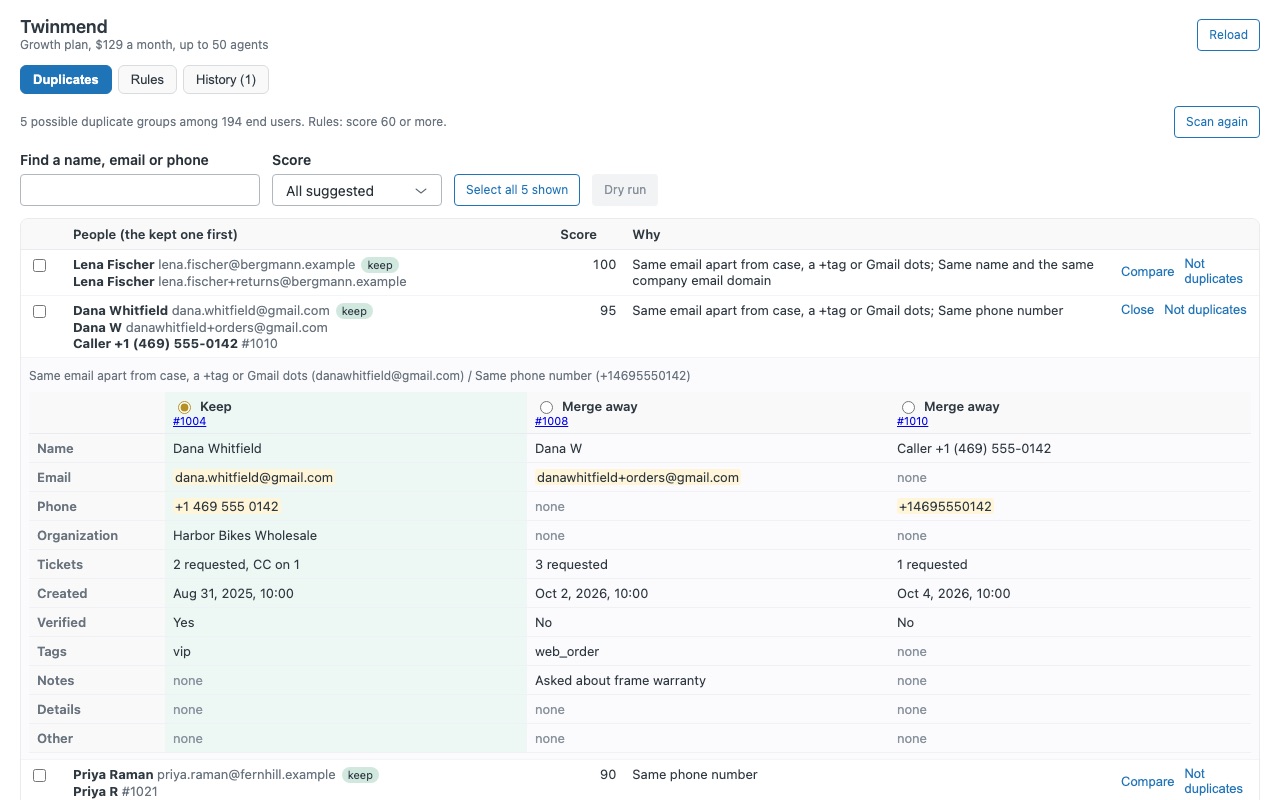Click the Reload button
This screenshot has width=1280, height=800.
point(1228,35)
